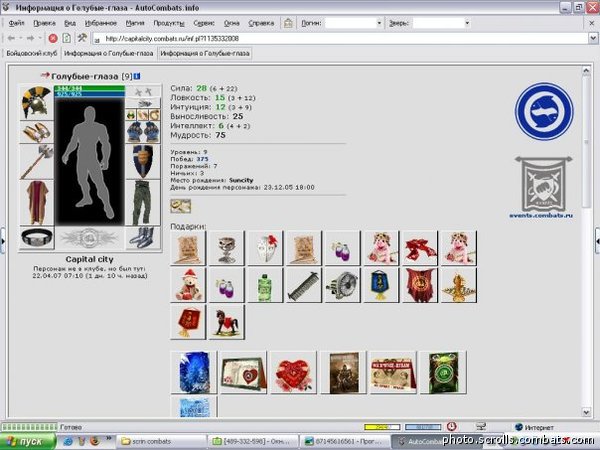Open the tools hammer icon in toolbar
This screenshot has height=450, width=600.
point(82,38)
